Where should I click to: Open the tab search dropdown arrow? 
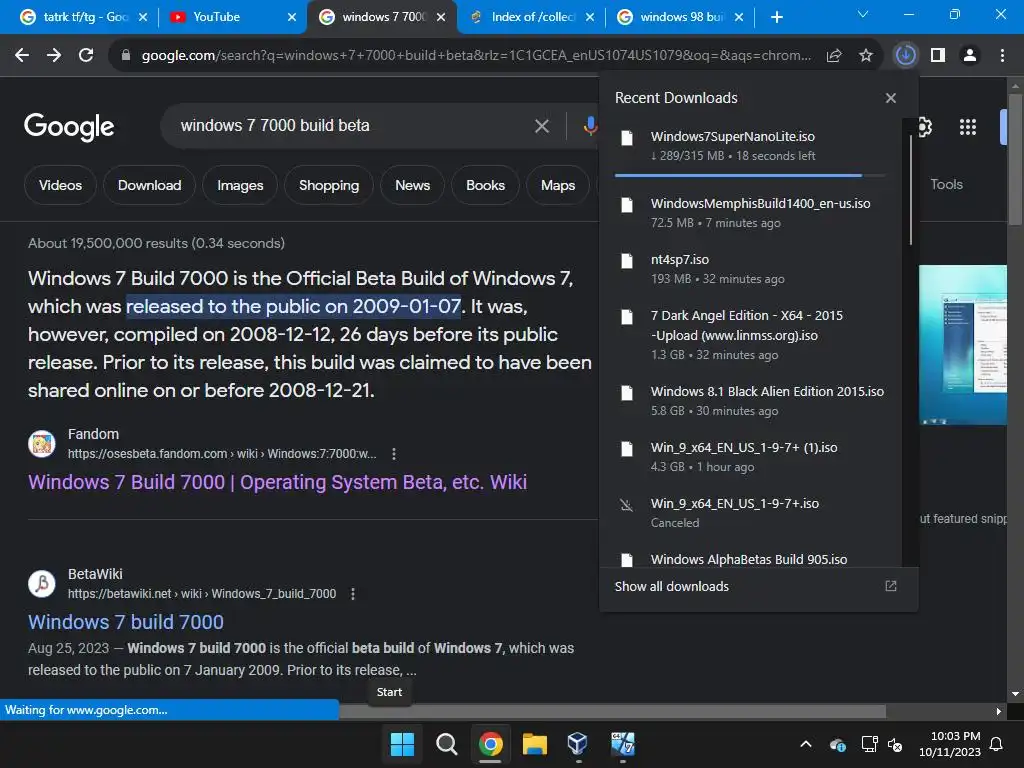click(x=863, y=14)
